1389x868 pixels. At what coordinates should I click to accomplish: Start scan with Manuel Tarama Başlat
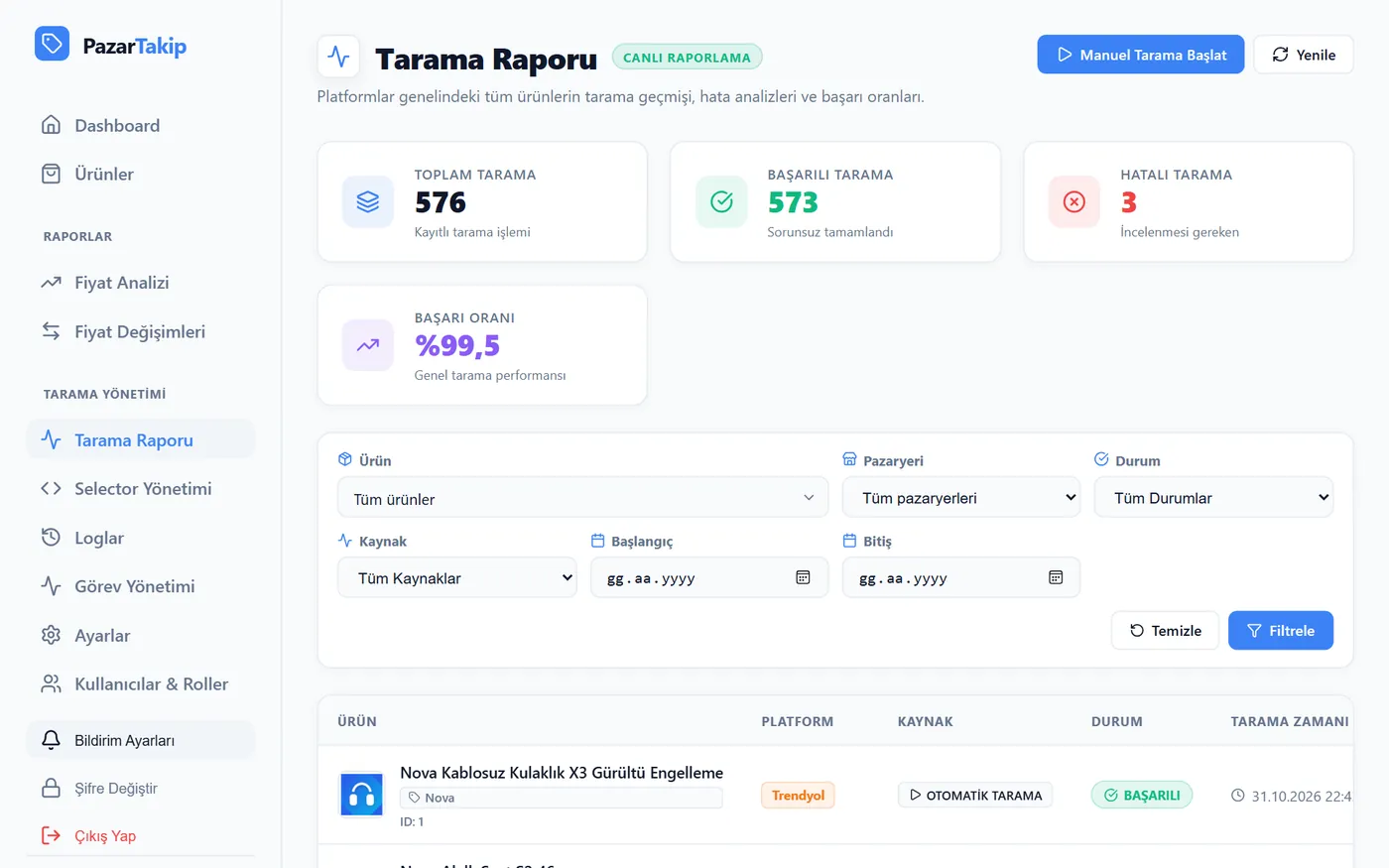pos(1141,55)
